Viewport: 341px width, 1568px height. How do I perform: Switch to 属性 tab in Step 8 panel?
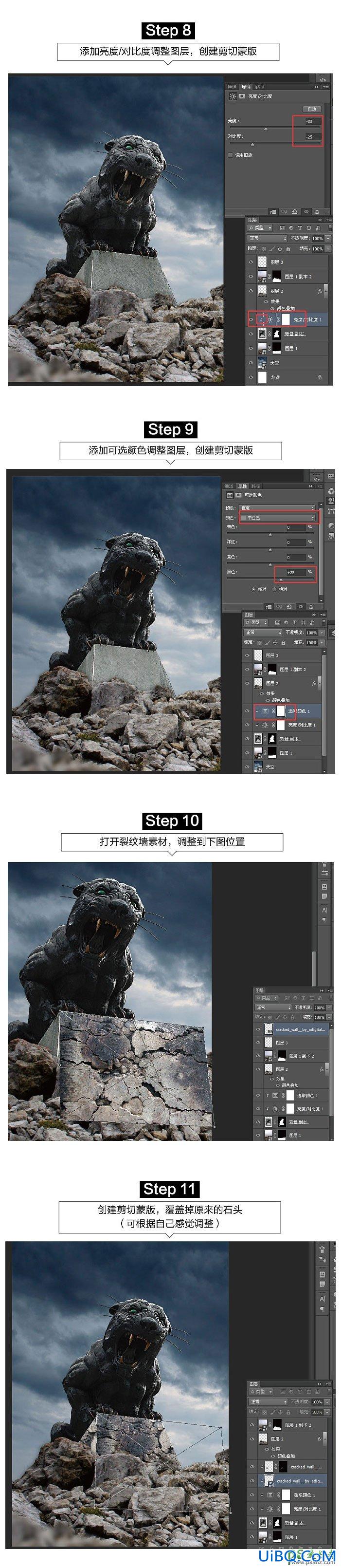[x=246, y=87]
